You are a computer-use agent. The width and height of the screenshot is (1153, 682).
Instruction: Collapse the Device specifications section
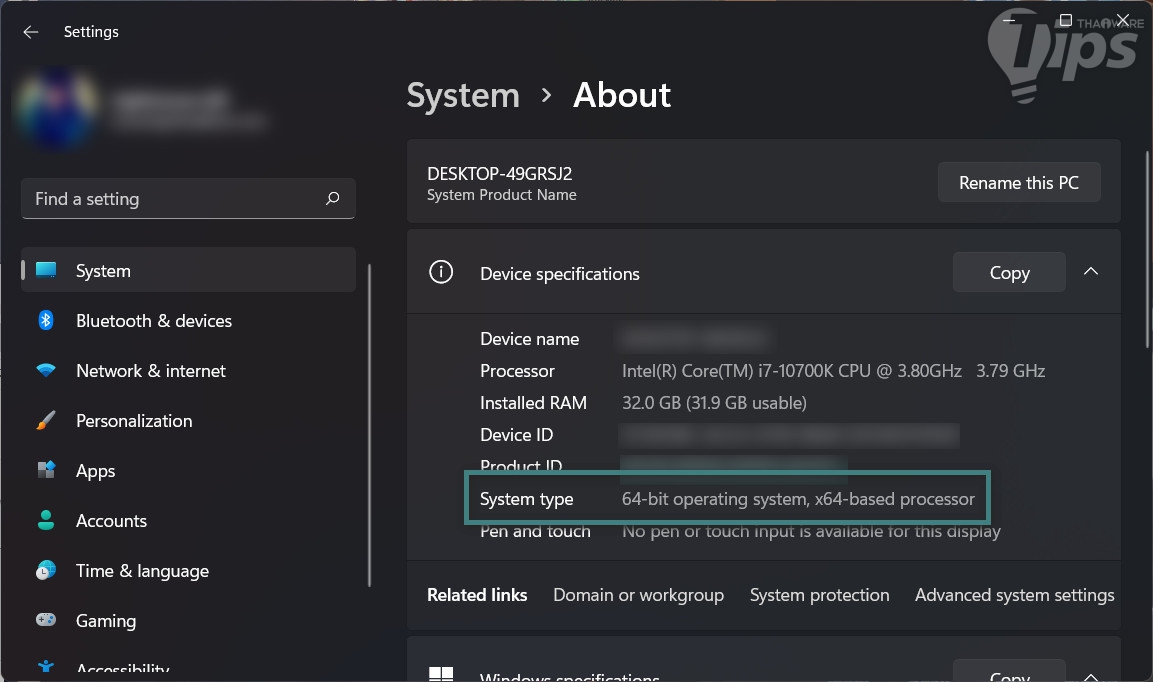point(1091,272)
